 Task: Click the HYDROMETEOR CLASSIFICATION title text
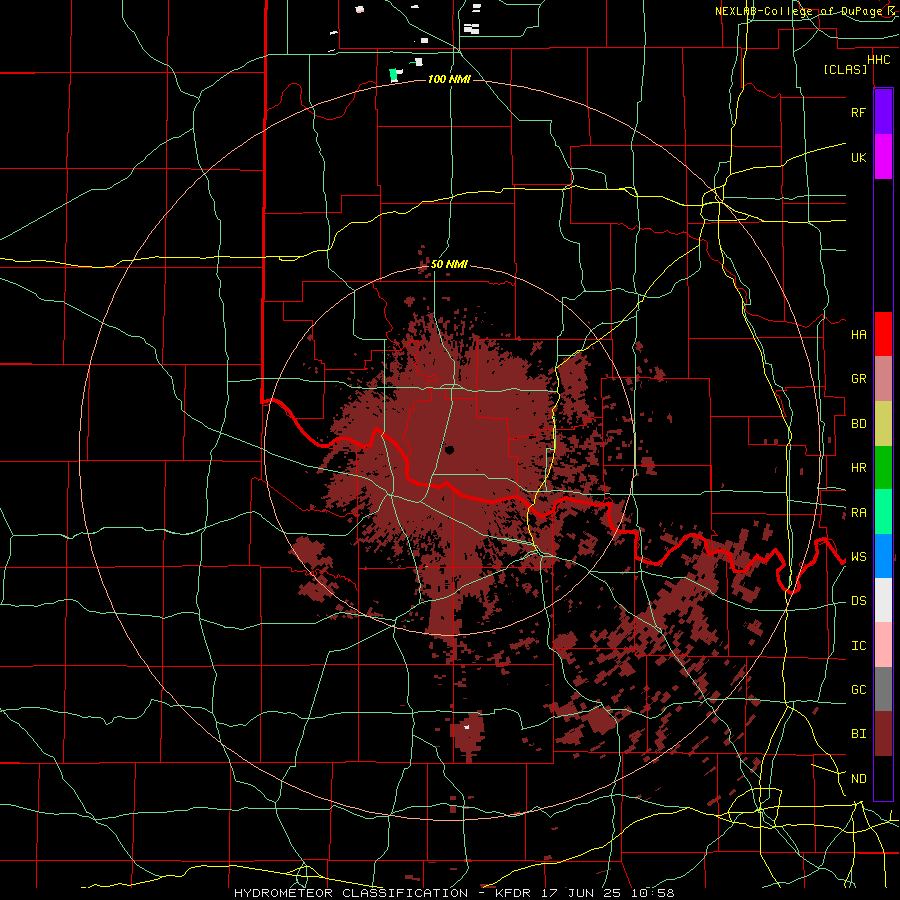tap(351, 893)
